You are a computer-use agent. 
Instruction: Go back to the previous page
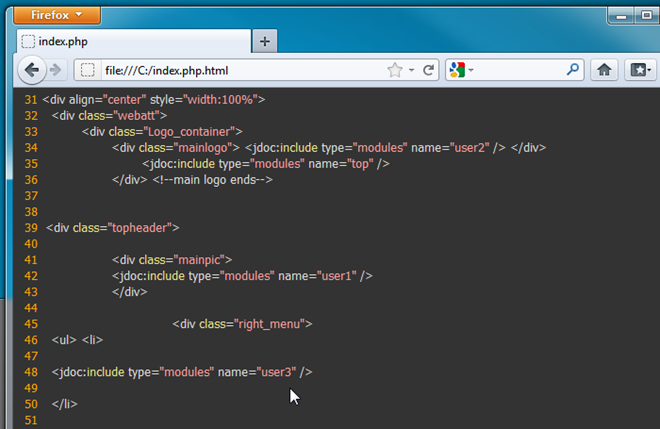click(32, 70)
